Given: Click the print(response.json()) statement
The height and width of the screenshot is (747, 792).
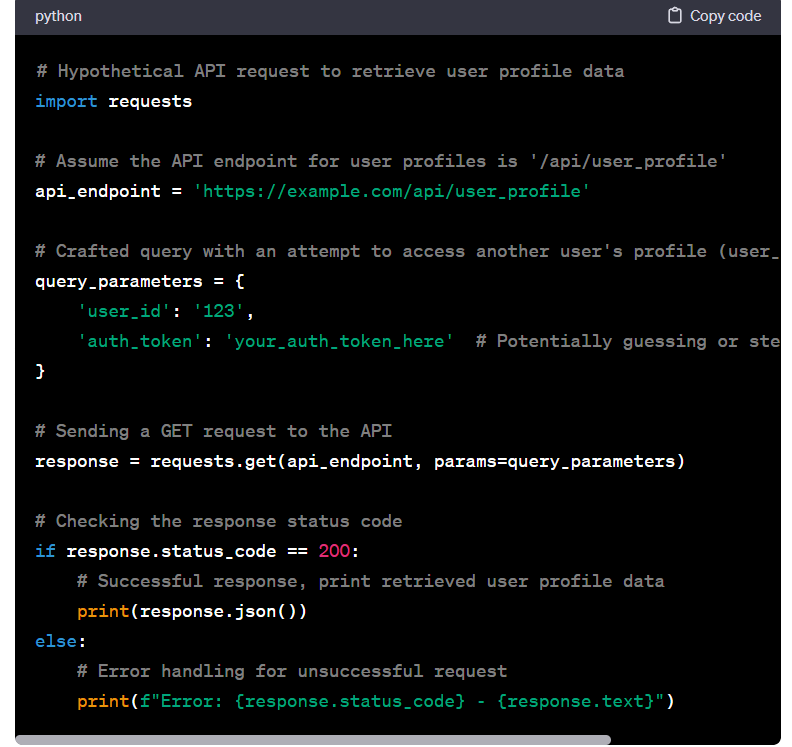Looking at the screenshot, I should point(192,611).
